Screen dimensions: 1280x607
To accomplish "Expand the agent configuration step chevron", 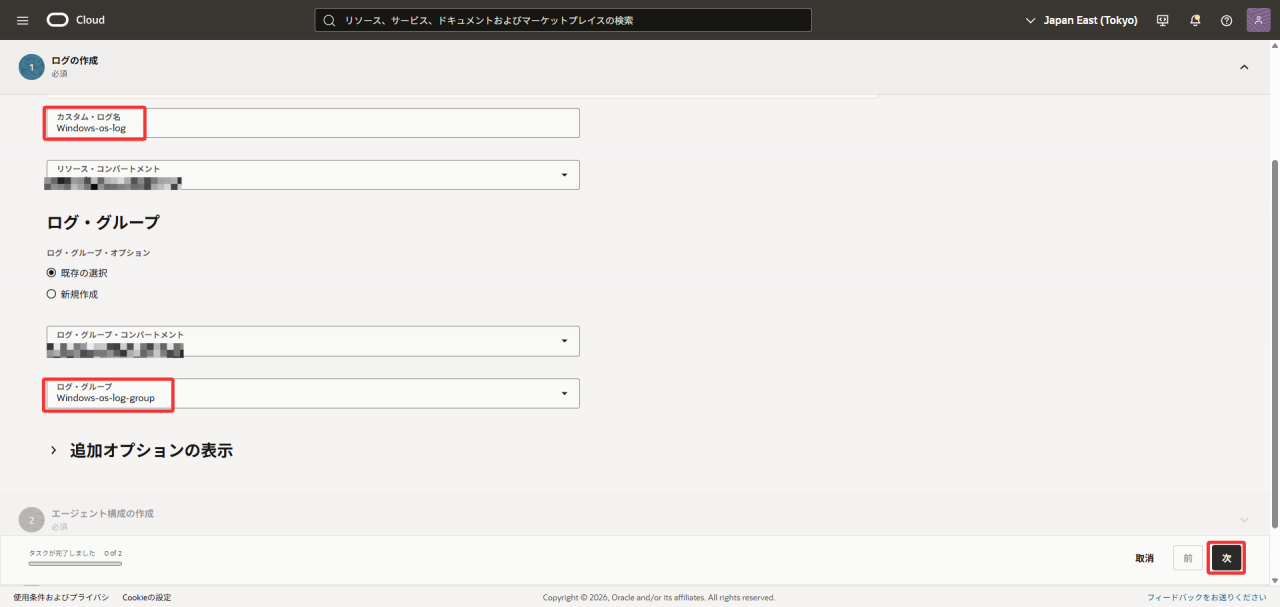I will click(x=1244, y=519).
